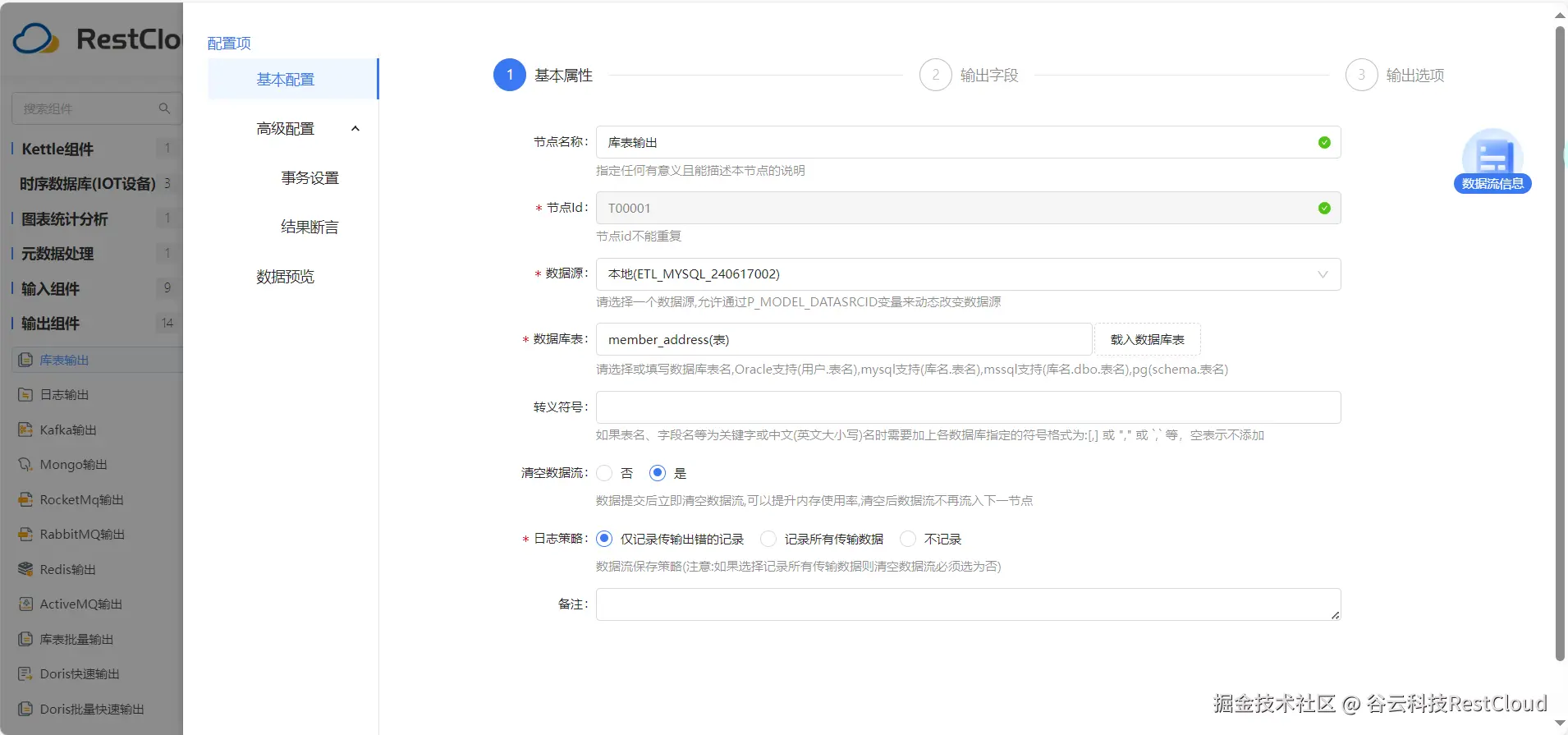This screenshot has width=1568, height=735.
Task: Select 日志输出 label in component list
Action: [65, 395]
